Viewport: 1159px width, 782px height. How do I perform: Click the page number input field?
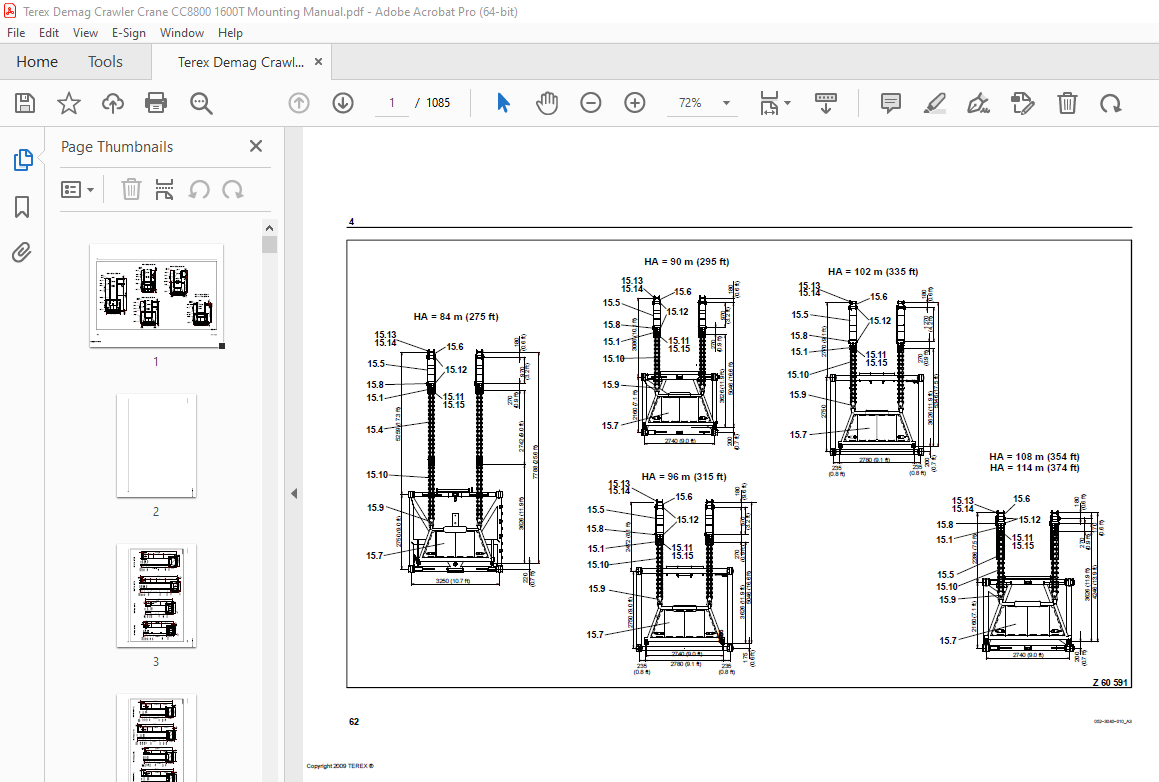pyautogui.click(x=392, y=103)
